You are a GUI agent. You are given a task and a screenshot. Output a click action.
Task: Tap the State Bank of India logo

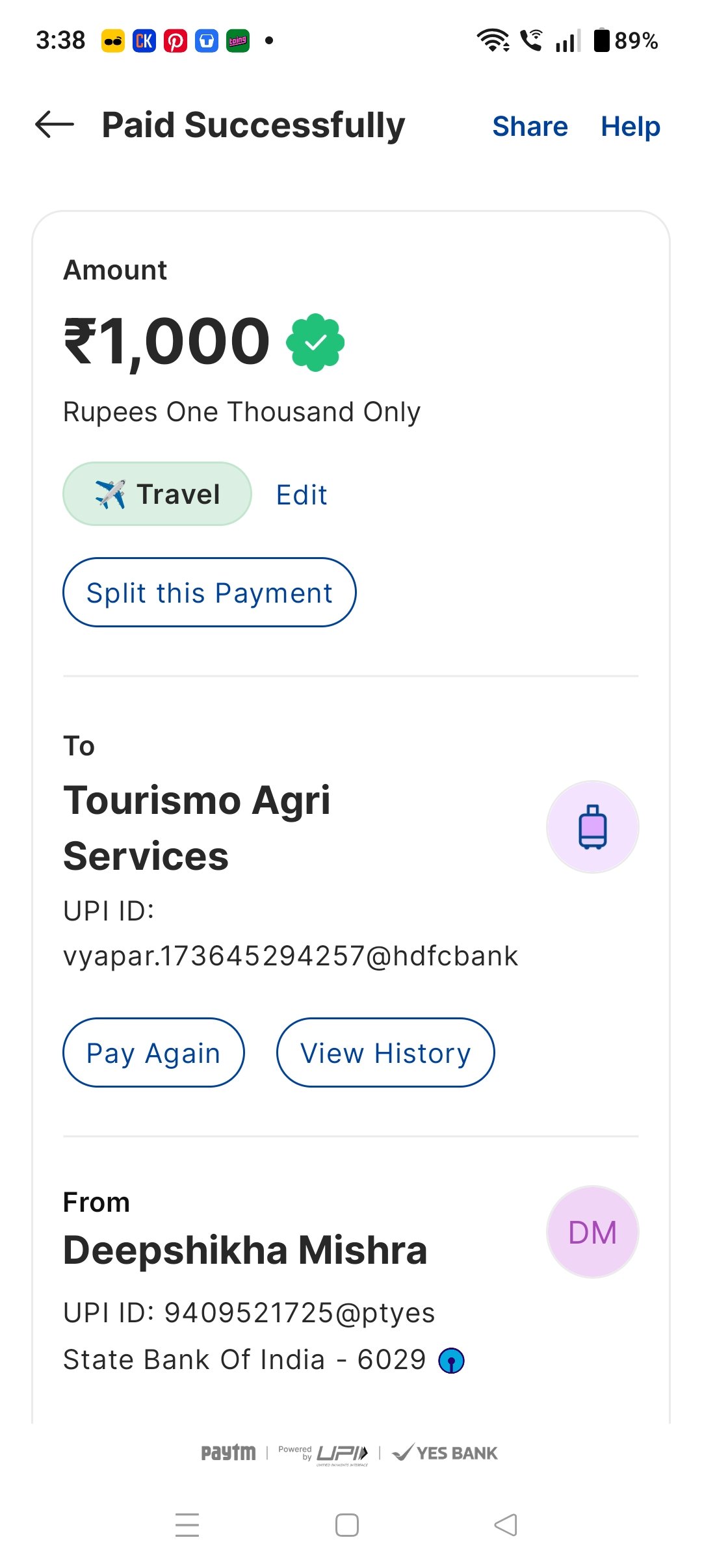[x=452, y=1360]
